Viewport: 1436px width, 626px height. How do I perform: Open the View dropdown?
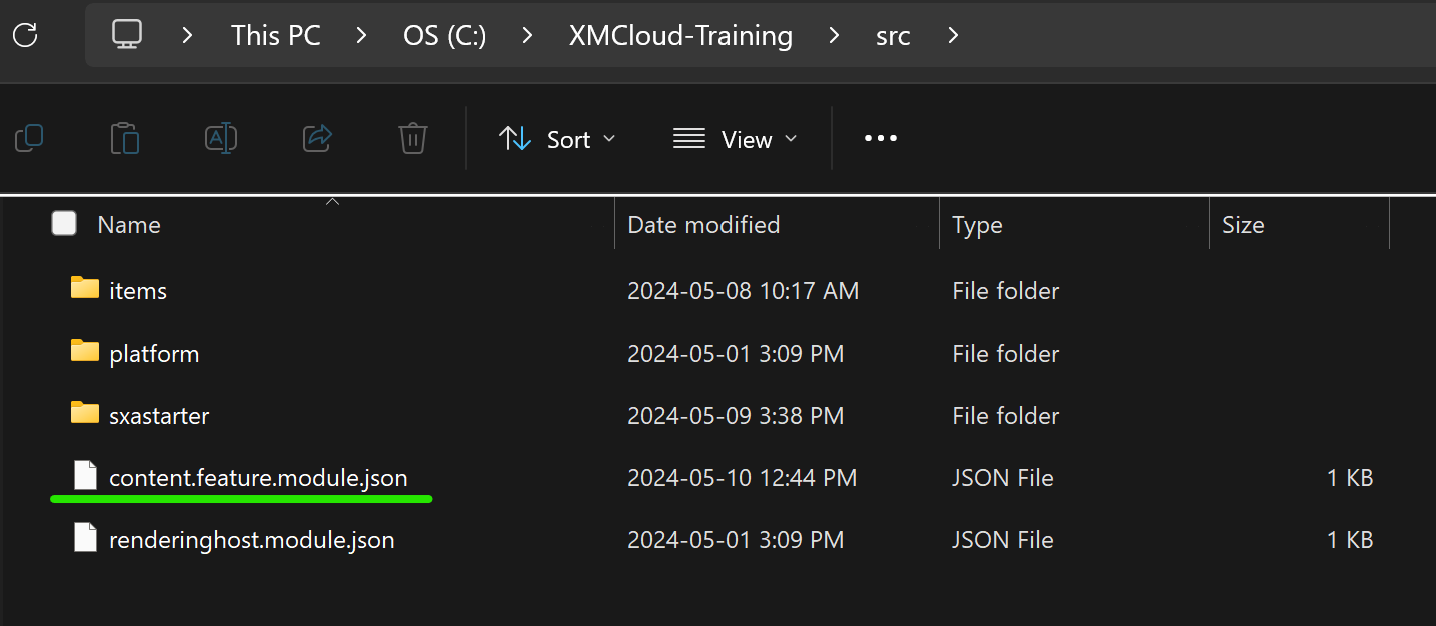[735, 139]
